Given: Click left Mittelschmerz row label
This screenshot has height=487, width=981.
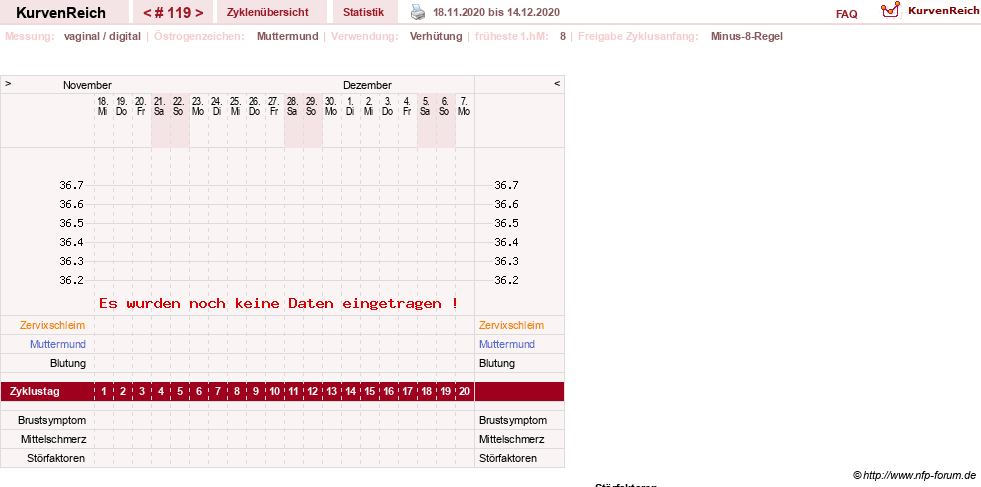Looking at the screenshot, I should pos(54,439).
